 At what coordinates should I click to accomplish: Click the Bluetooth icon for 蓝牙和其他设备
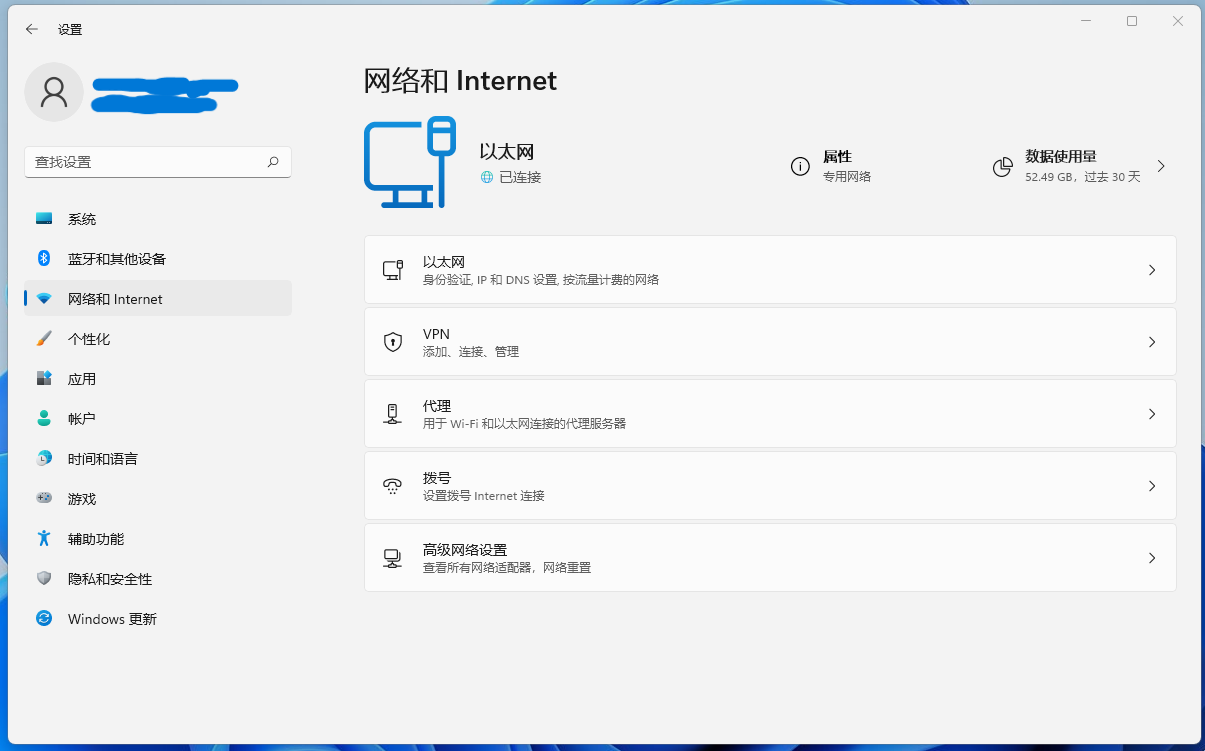(44, 258)
